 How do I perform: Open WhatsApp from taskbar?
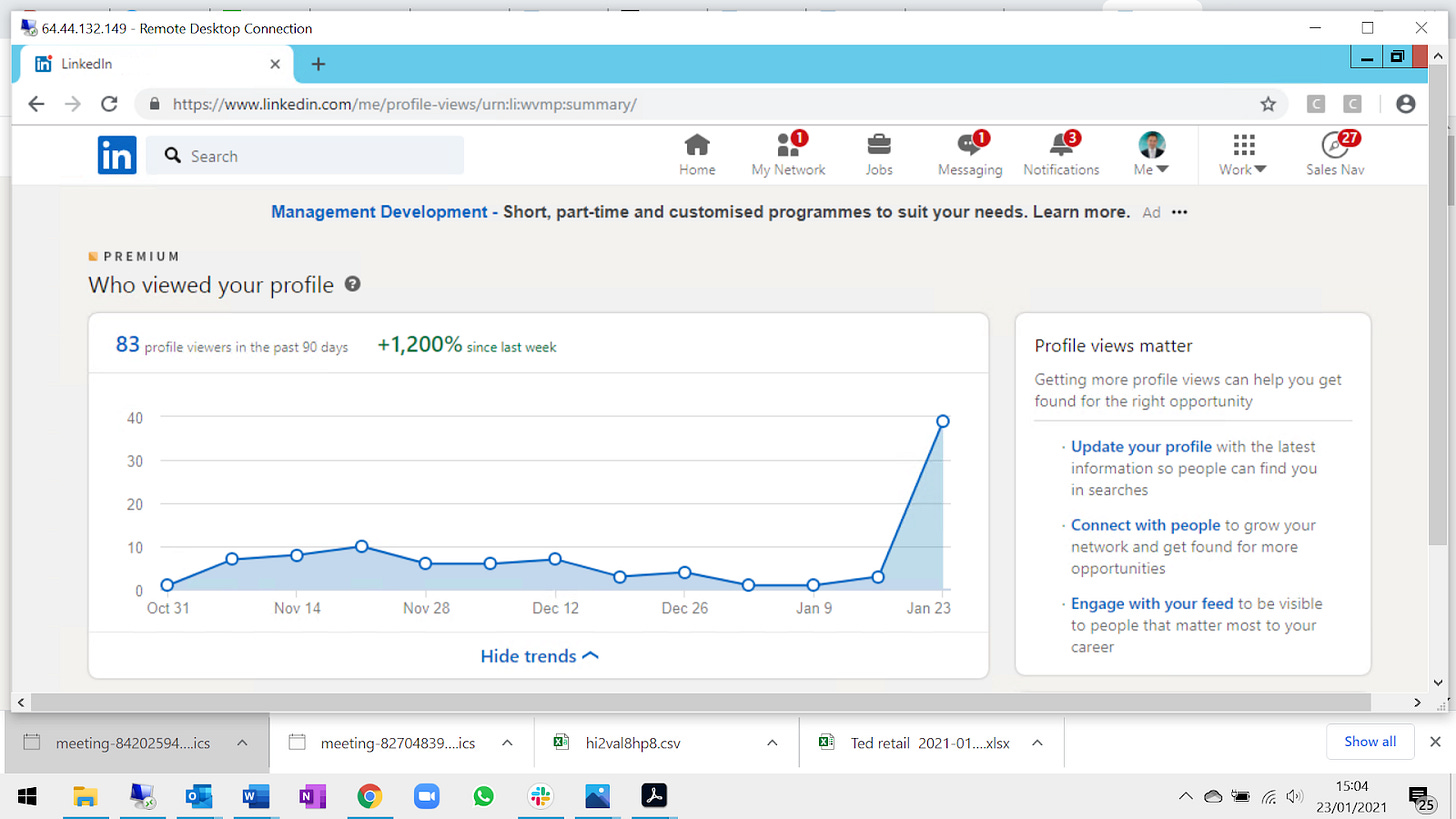(484, 796)
